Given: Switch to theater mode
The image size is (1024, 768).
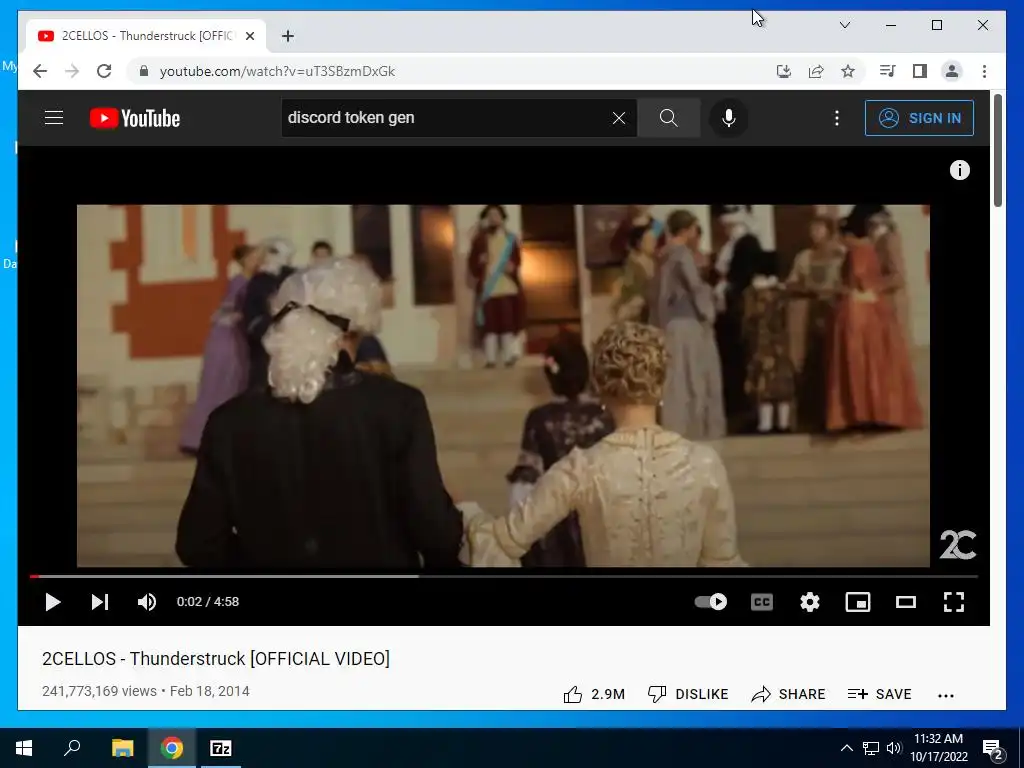Looking at the screenshot, I should [x=906, y=601].
